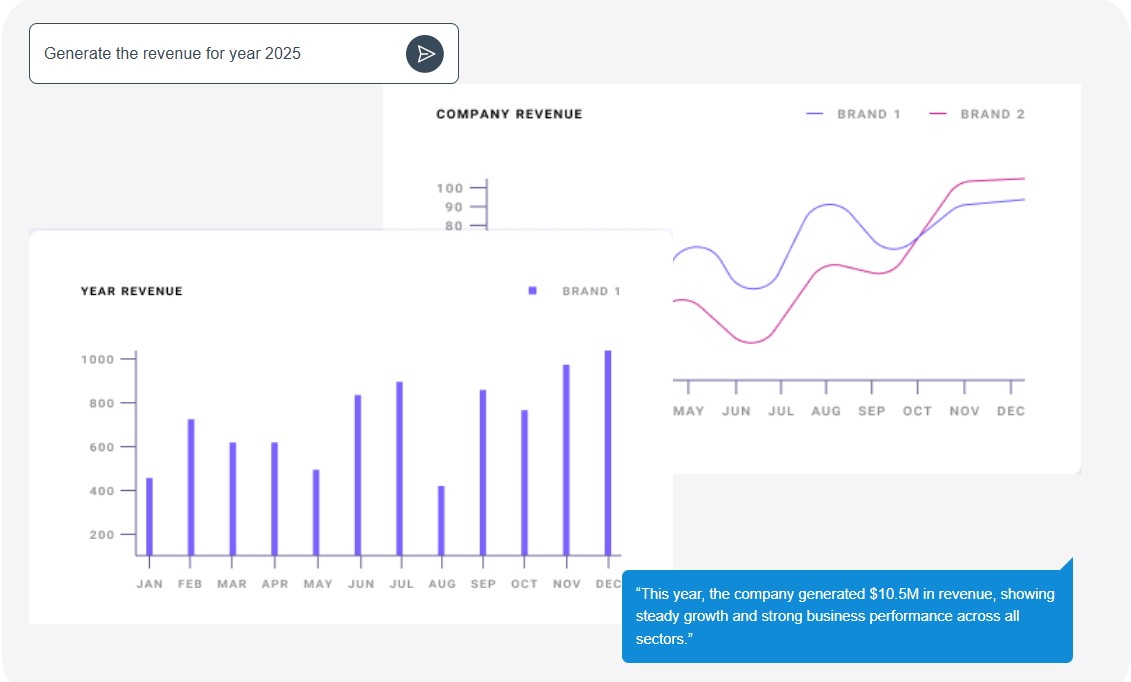Click the pink Brand 2 line near December
1131x682 pixels.
[1010, 179]
